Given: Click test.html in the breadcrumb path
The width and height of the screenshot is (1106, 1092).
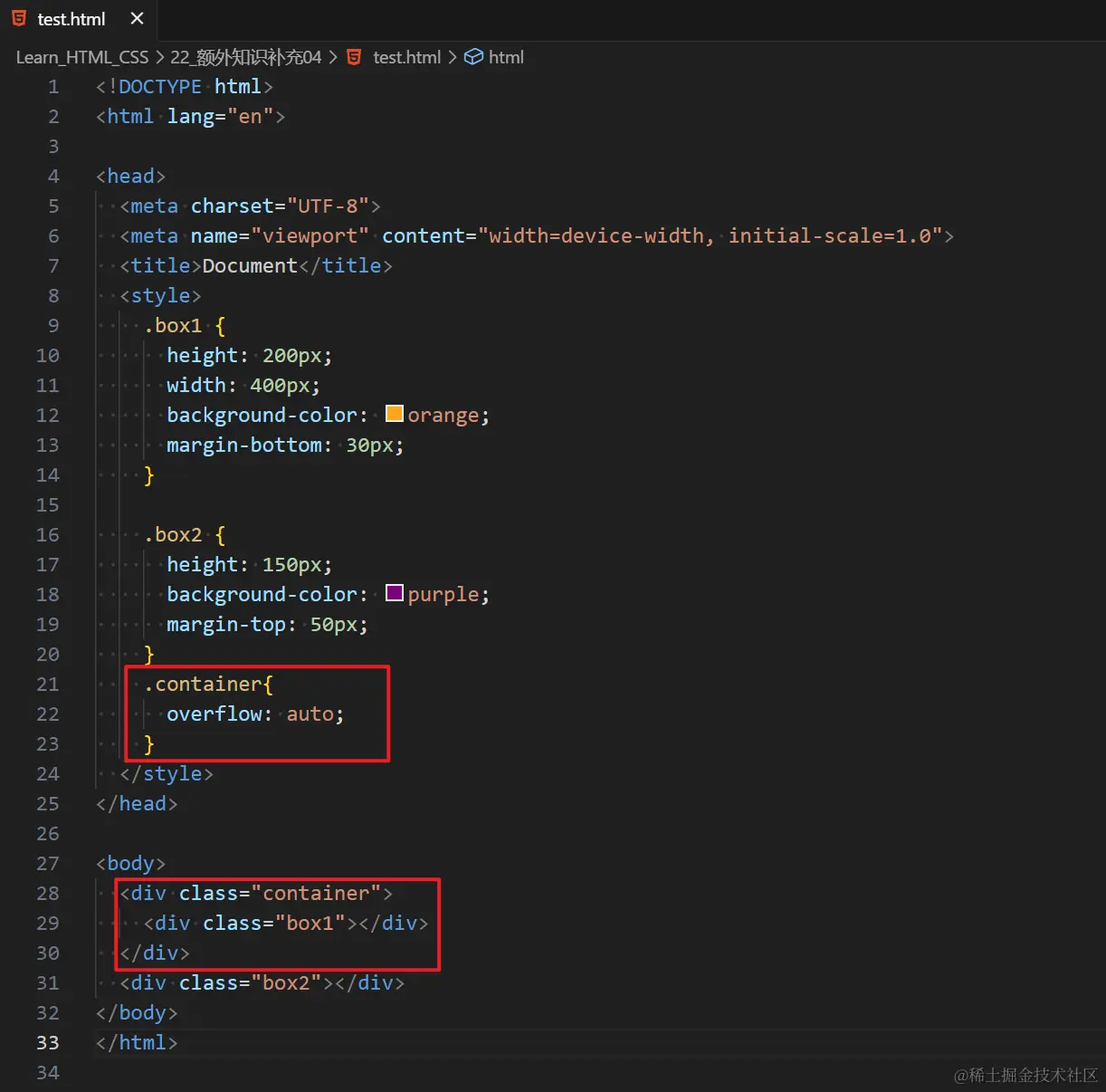Looking at the screenshot, I should (x=406, y=57).
